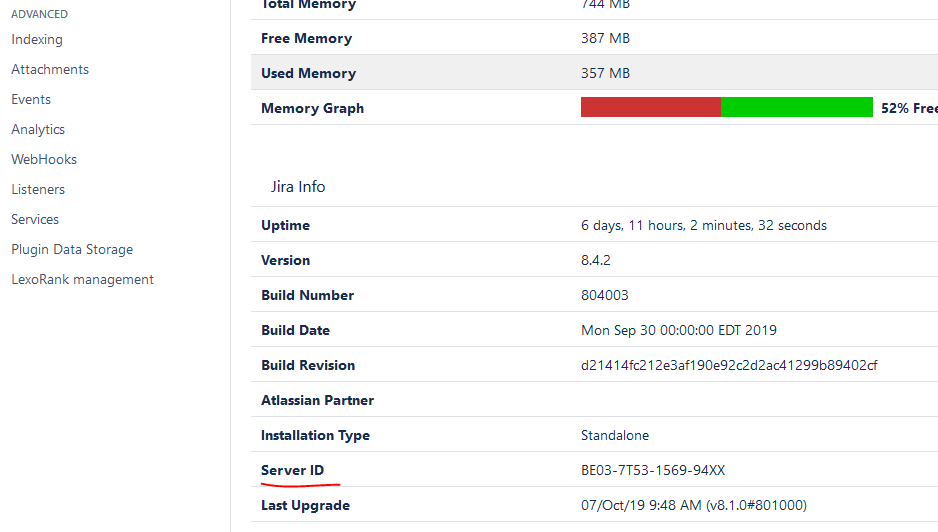Open Services in the sidebar
938x532 pixels.
click(x=35, y=220)
